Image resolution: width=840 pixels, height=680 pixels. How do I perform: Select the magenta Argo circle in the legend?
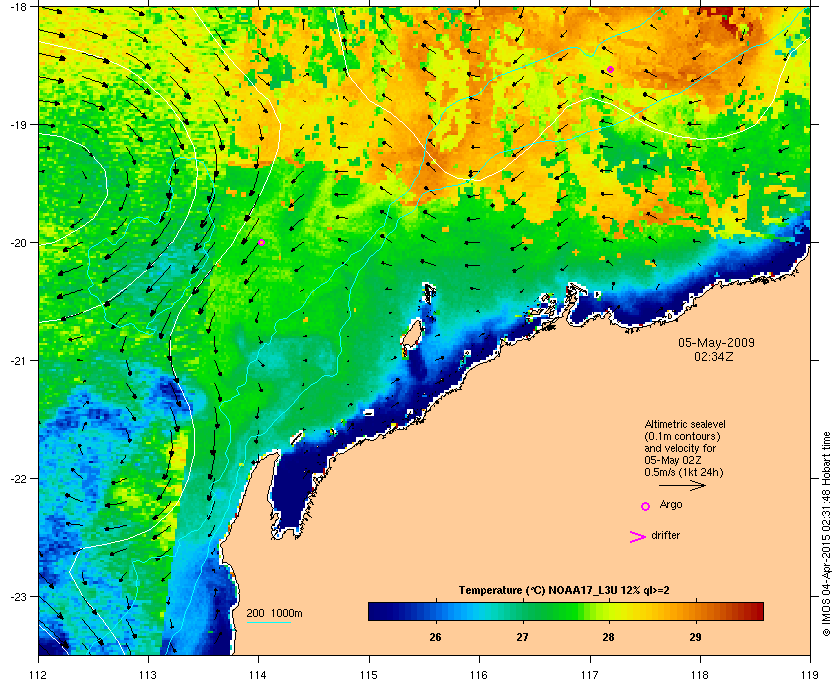(x=646, y=506)
